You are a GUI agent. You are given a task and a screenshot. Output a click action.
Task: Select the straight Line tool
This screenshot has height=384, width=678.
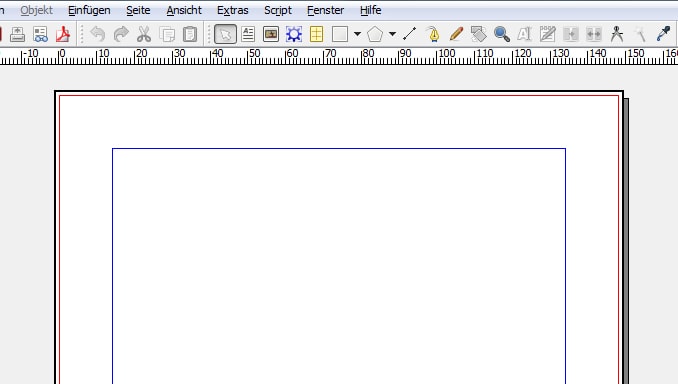(x=409, y=34)
